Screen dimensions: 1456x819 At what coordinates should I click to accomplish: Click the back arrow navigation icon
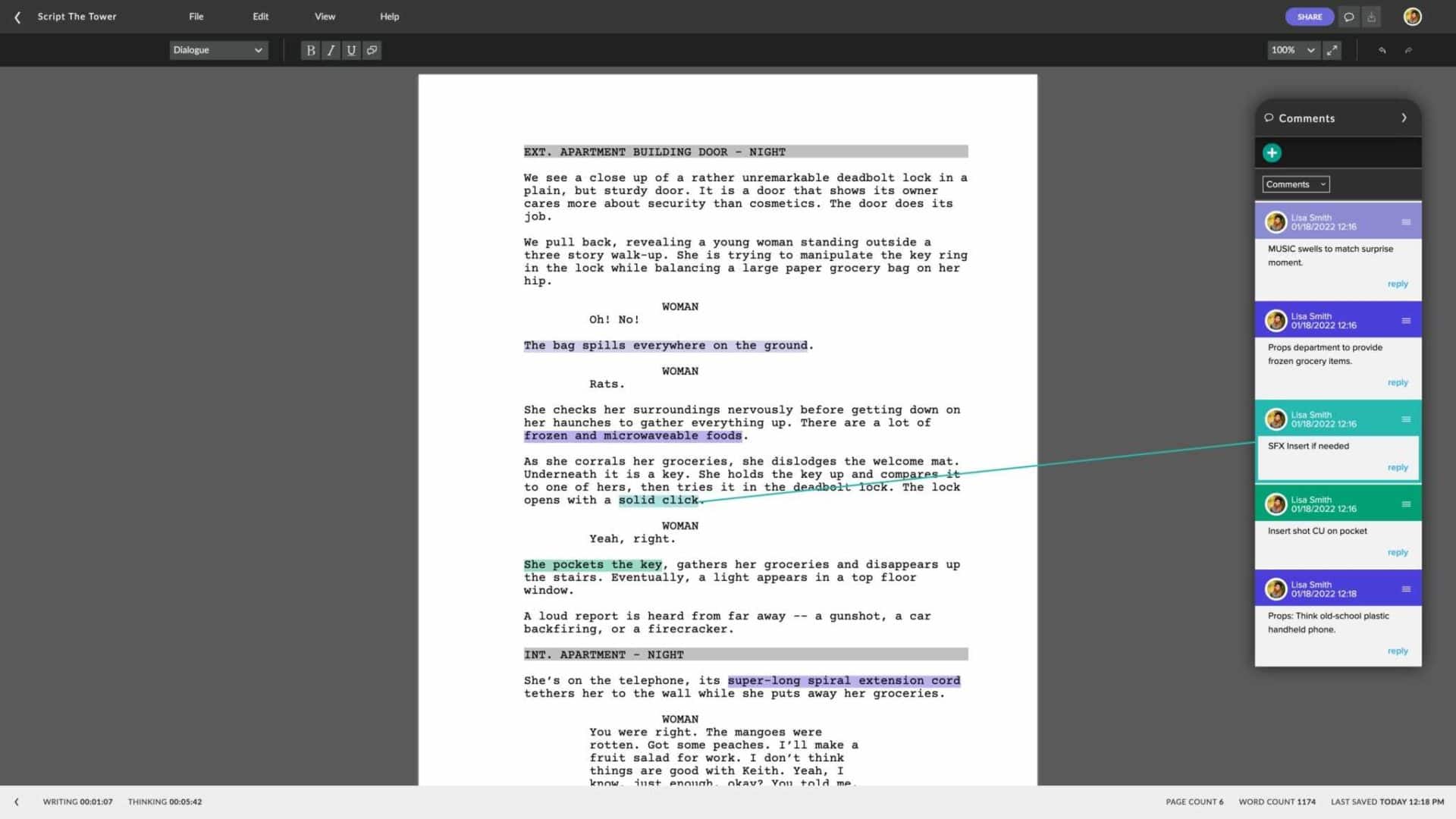click(17, 16)
